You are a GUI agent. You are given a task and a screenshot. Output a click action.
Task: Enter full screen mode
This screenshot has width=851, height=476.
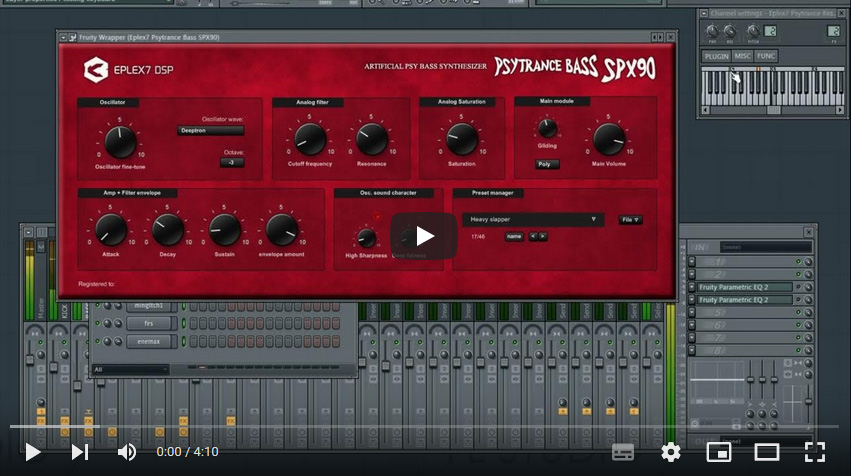pyautogui.click(x=815, y=452)
